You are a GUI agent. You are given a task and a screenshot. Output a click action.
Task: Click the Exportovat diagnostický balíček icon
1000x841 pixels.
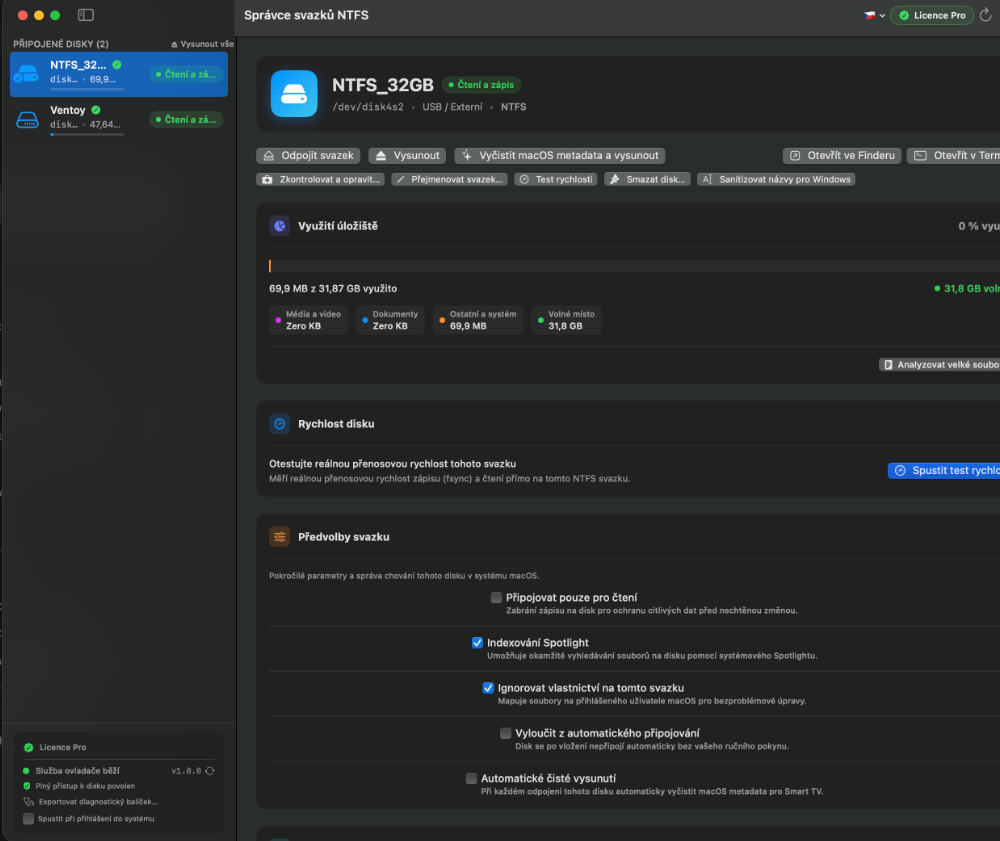coord(28,802)
